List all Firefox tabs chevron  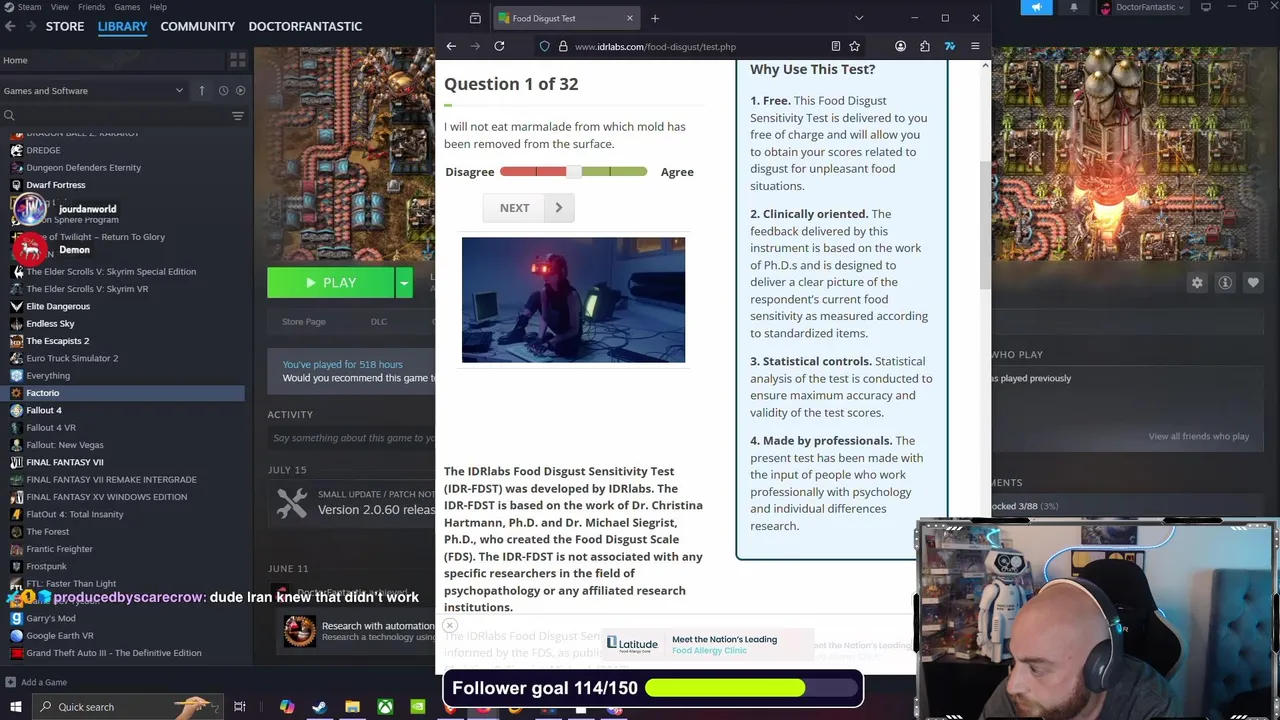point(859,18)
